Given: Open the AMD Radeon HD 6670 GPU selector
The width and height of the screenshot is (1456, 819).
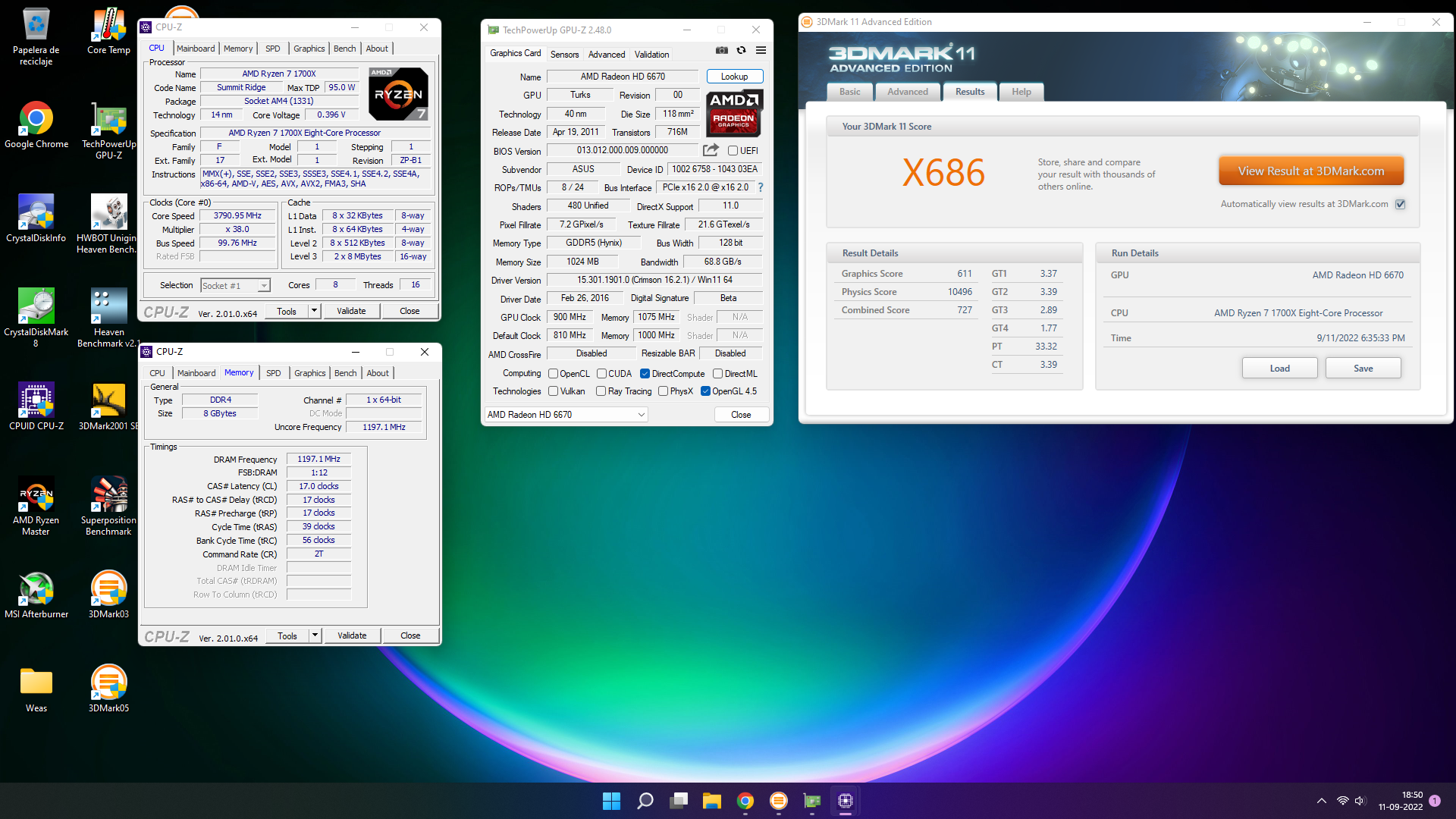Looking at the screenshot, I should click(566, 415).
